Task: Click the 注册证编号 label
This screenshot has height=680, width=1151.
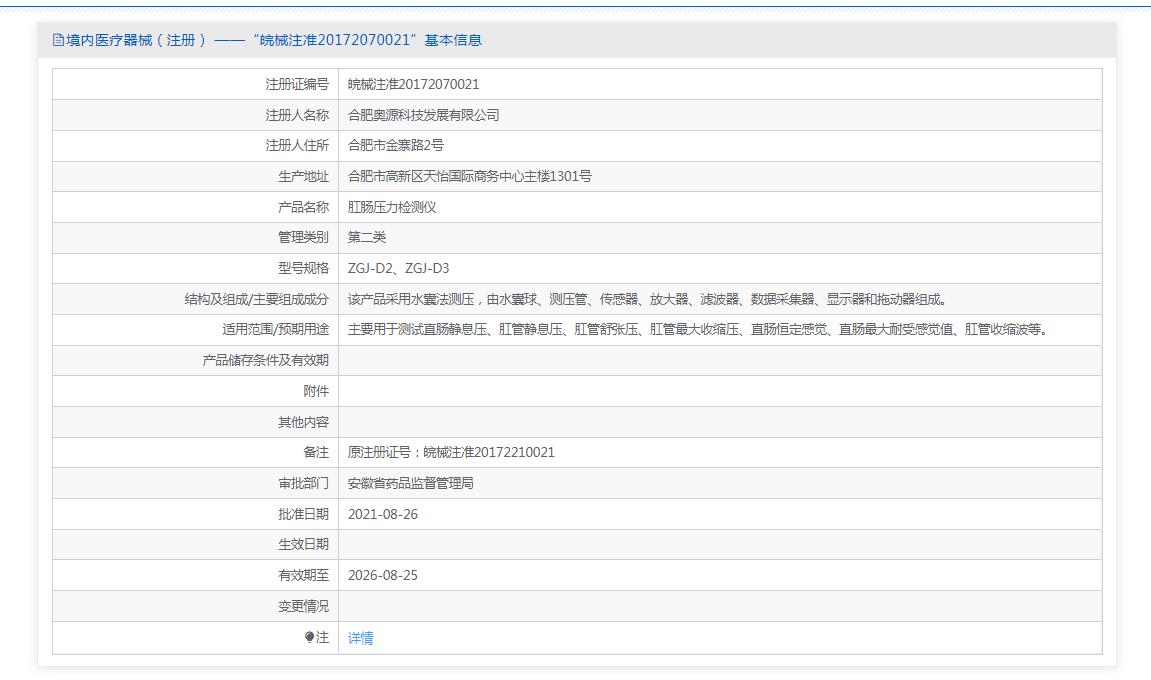Action: click(x=297, y=84)
